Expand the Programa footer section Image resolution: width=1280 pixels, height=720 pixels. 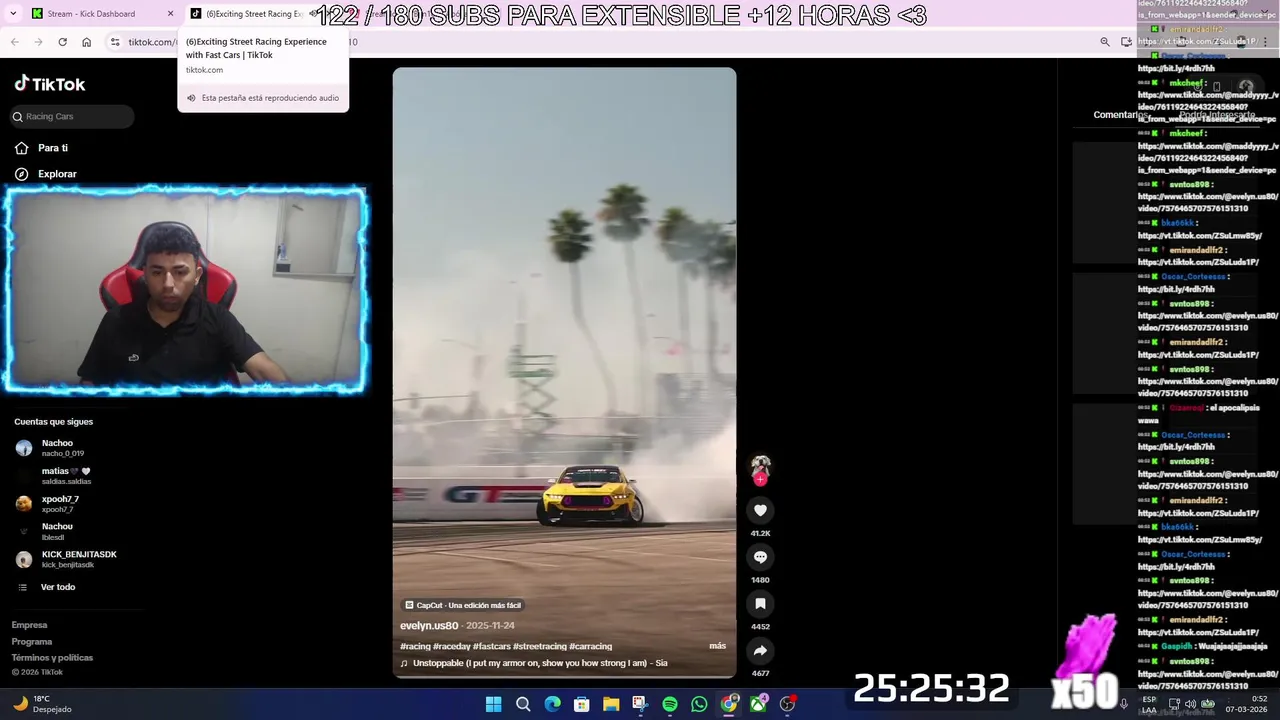click(32, 642)
